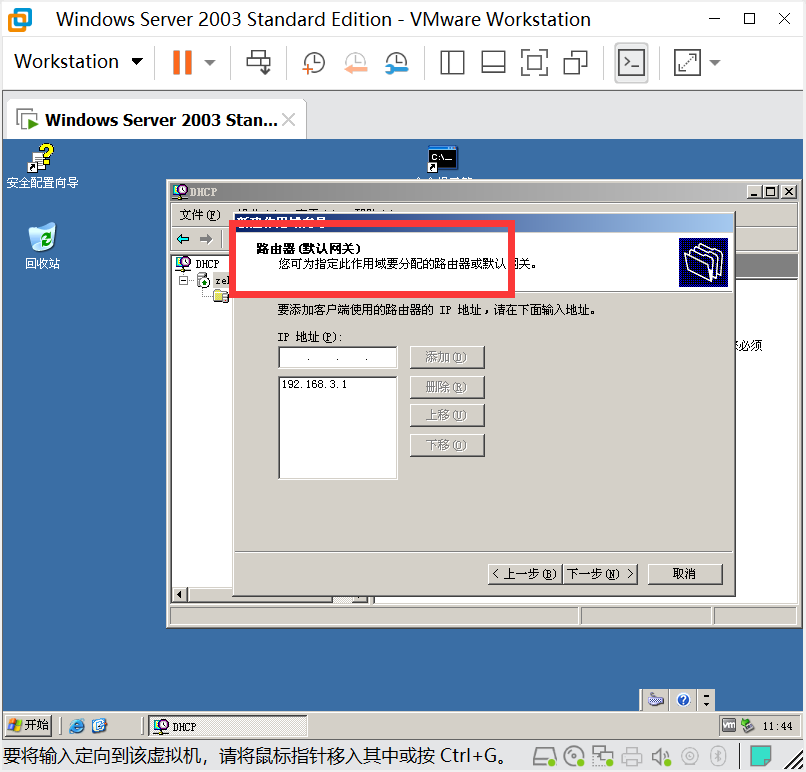This screenshot has width=806, height=772.
Task: Proceed with 下一步 button
Action: [x=600, y=574]
